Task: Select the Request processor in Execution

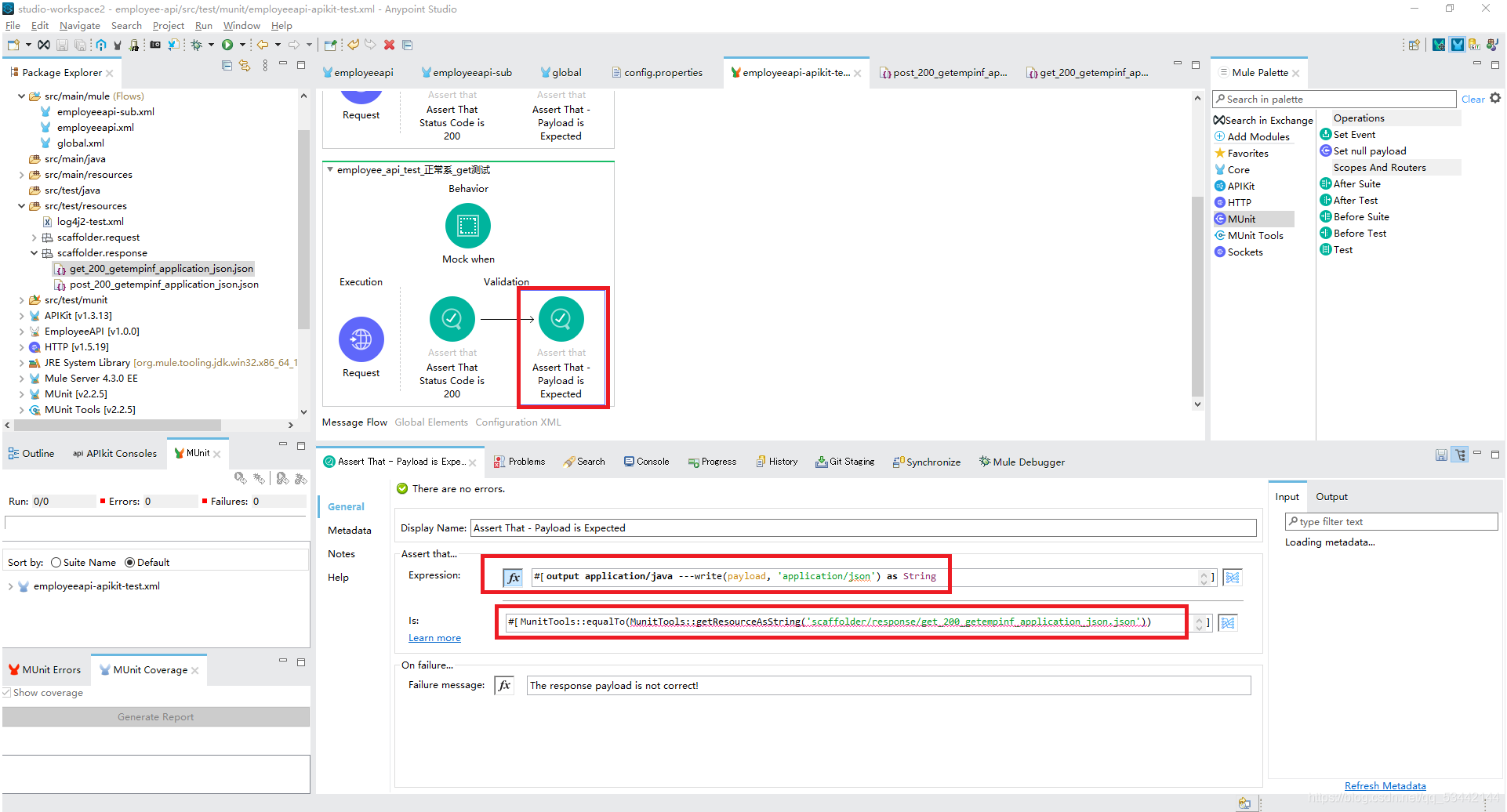Action: tap(361, 339)
